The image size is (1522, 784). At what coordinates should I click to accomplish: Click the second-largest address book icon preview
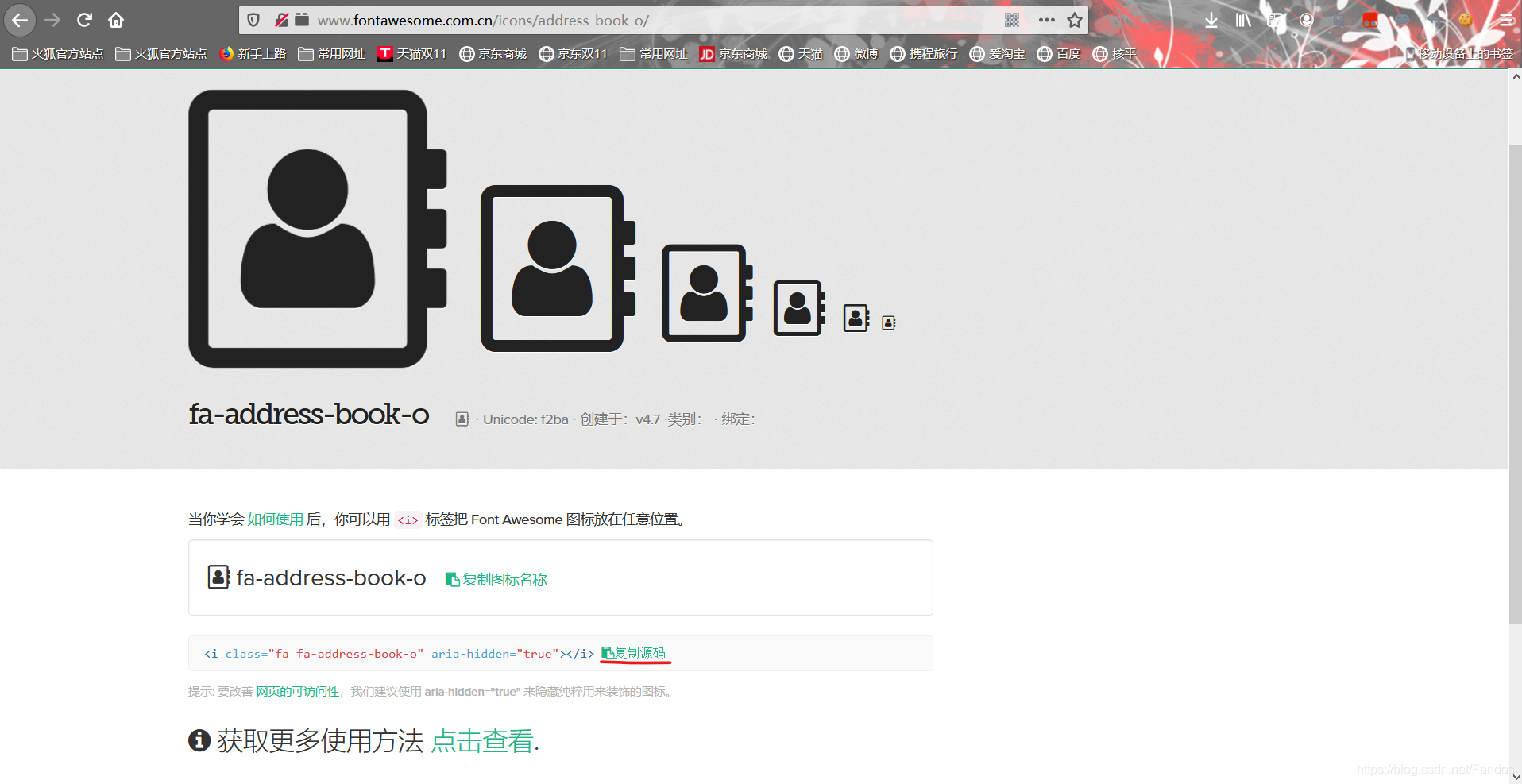click(x=558, y=268)
